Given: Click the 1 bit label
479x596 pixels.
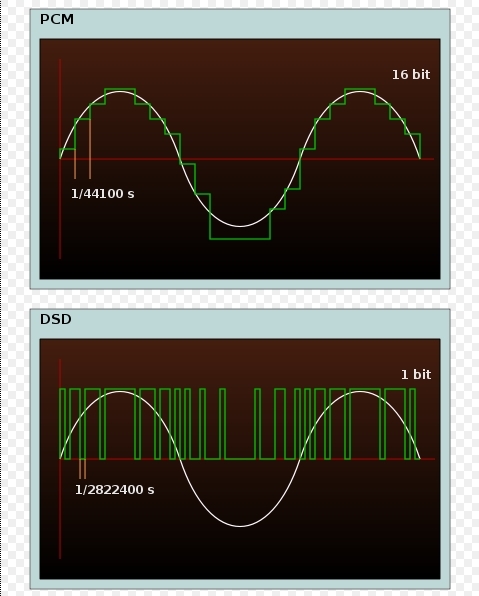Looking at the screenshot, I should (416, 375).
